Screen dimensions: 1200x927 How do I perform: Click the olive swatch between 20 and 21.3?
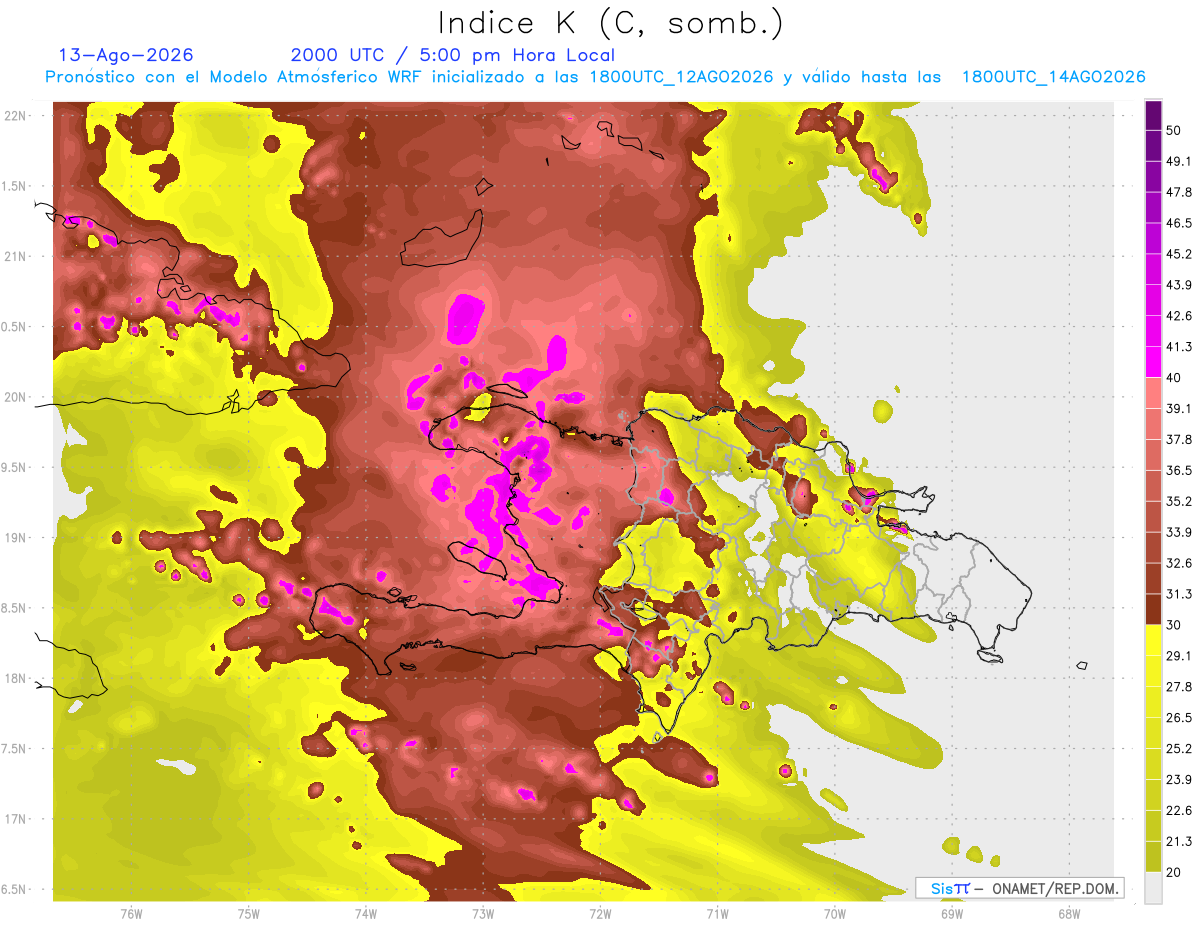coord(1154,856)
